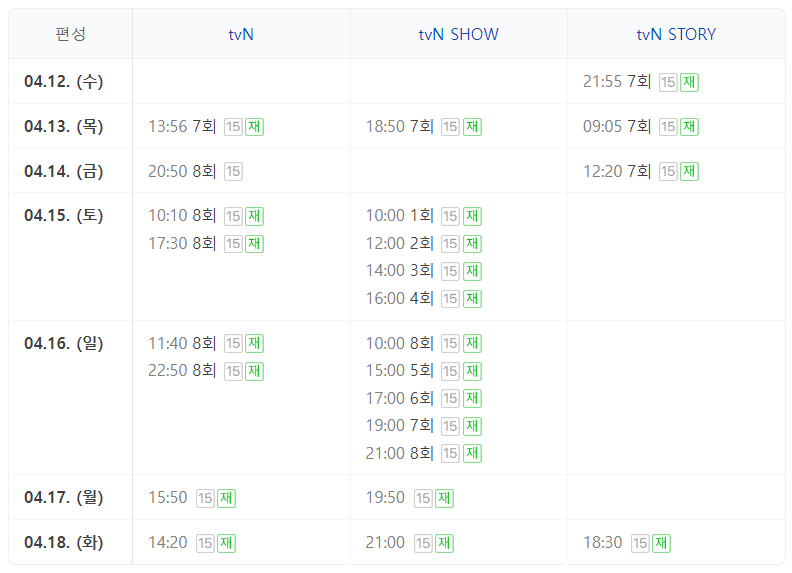Click the 재 rerun badge beside 14:20

226,543
